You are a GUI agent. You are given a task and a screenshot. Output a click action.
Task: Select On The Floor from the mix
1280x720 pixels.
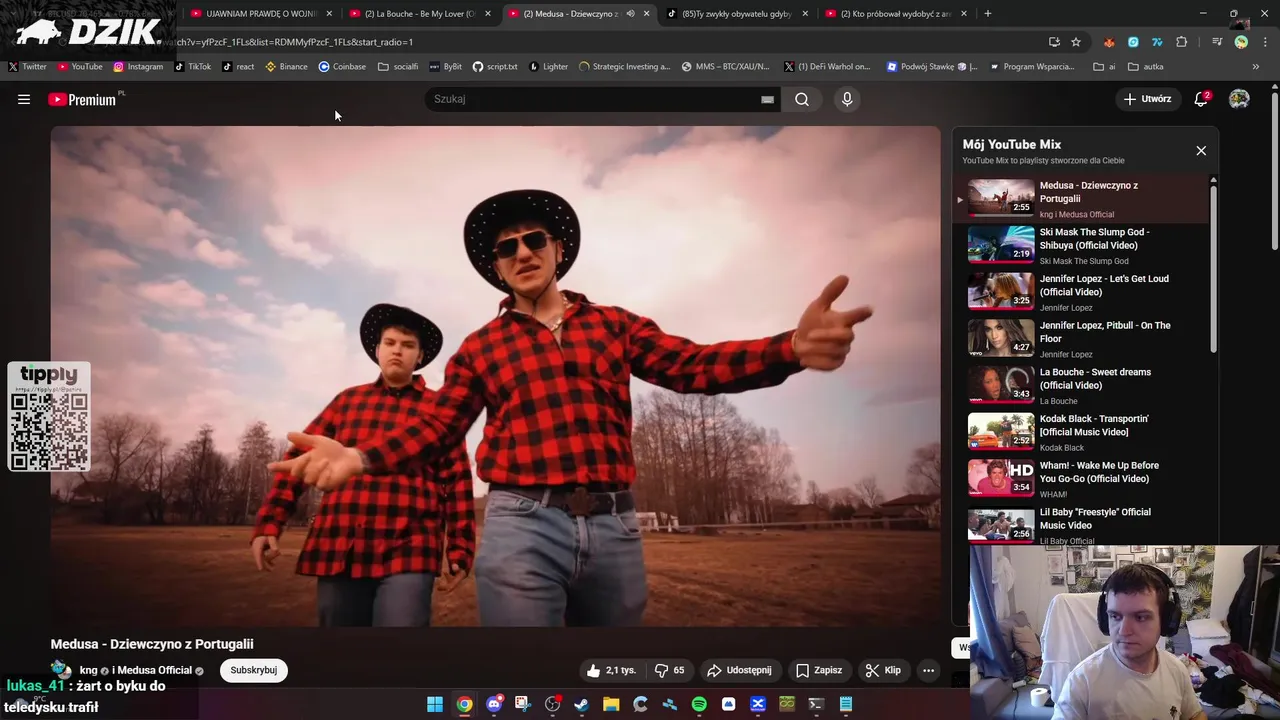tap(1082, 338)
